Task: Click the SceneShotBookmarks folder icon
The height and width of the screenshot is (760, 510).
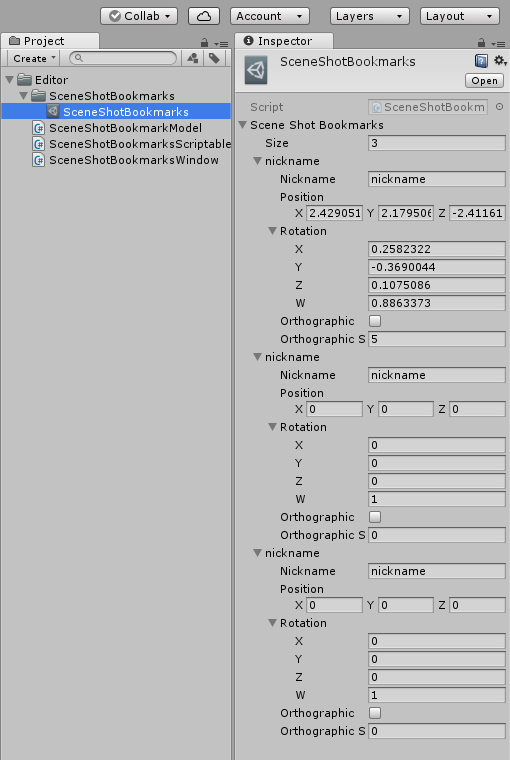Action: point(38,95)
